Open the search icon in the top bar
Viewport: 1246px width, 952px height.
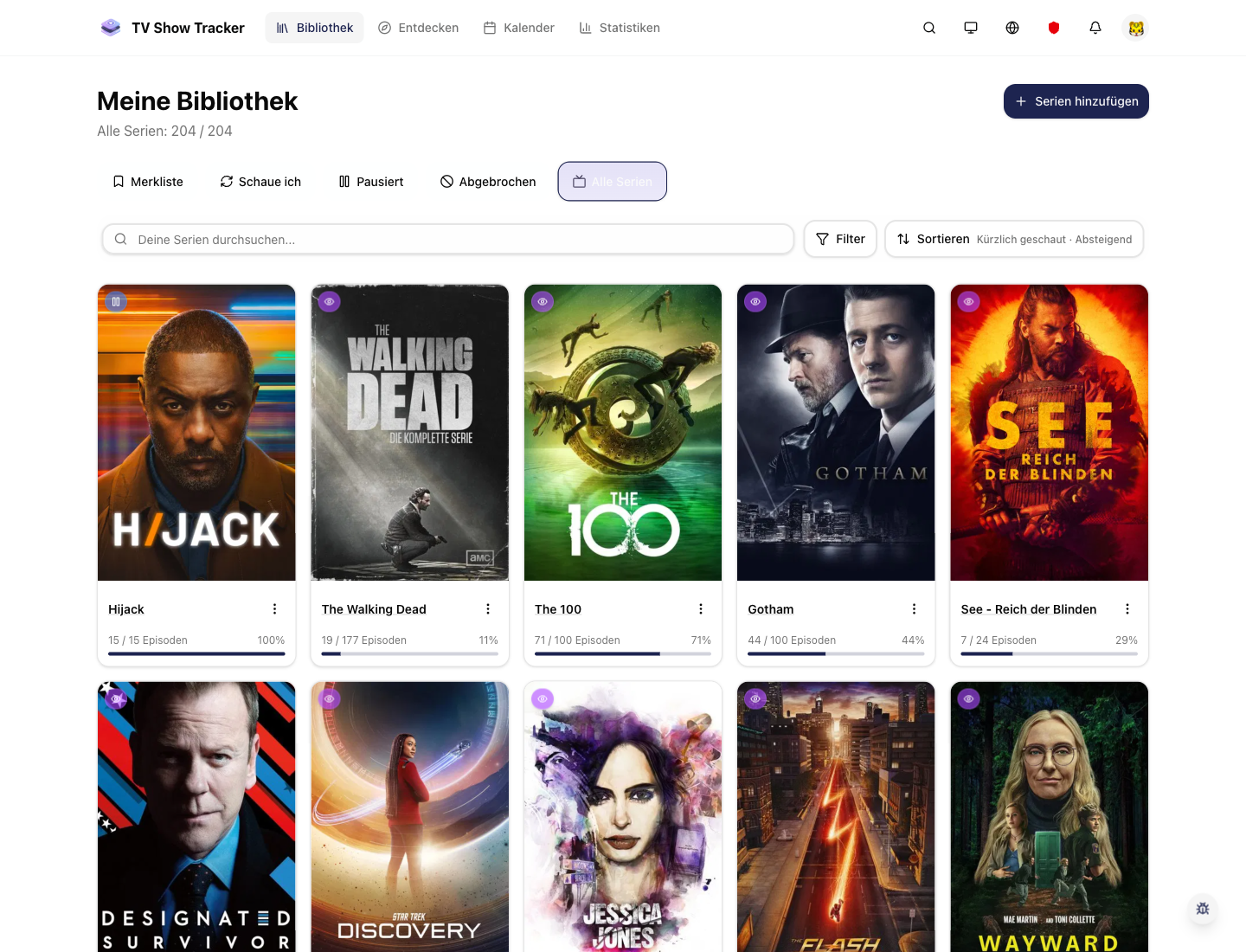(x=928, y=28)
